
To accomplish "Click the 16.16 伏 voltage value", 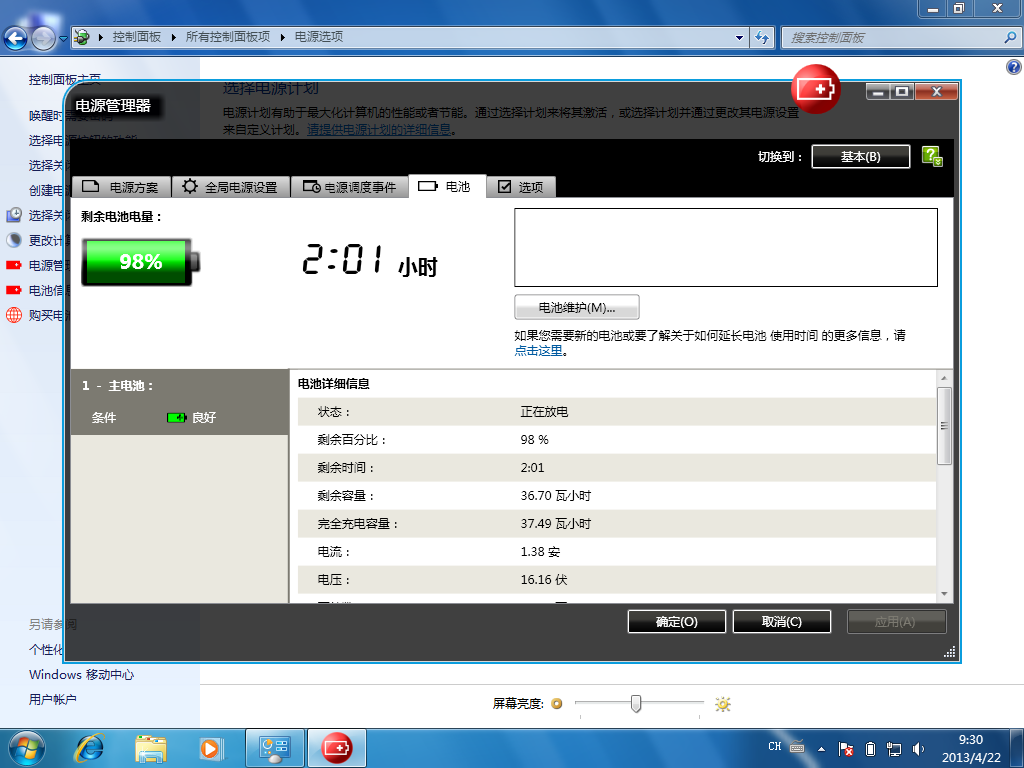I will 543,580.
